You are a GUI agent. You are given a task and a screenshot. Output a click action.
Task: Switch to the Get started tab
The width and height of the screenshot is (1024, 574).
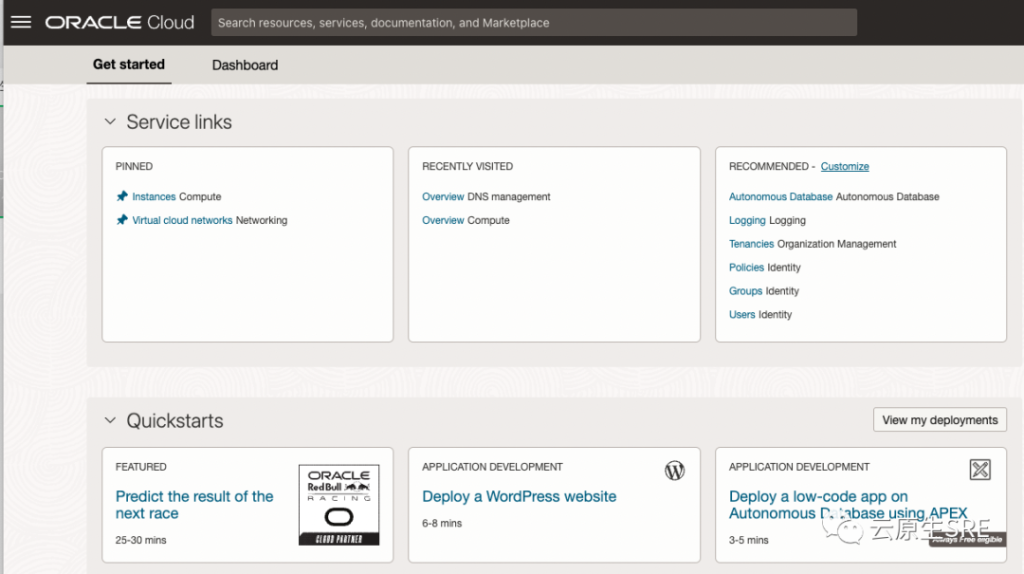[x=129, y=64]
